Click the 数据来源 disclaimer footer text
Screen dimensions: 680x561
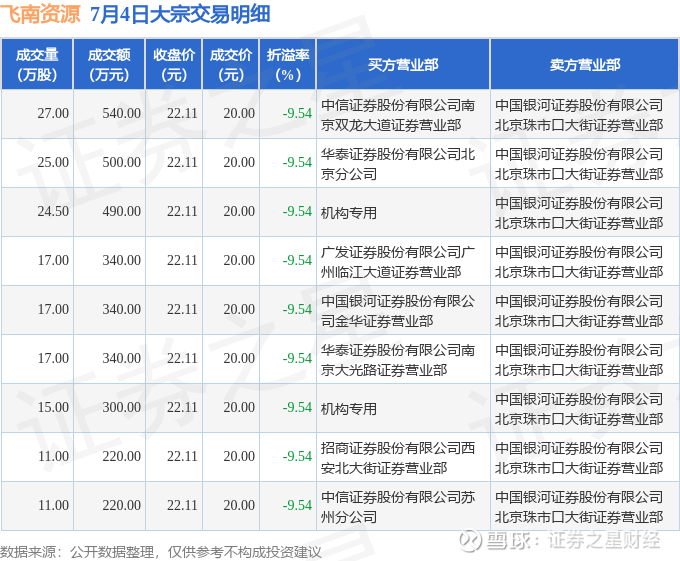click(160, 552)
